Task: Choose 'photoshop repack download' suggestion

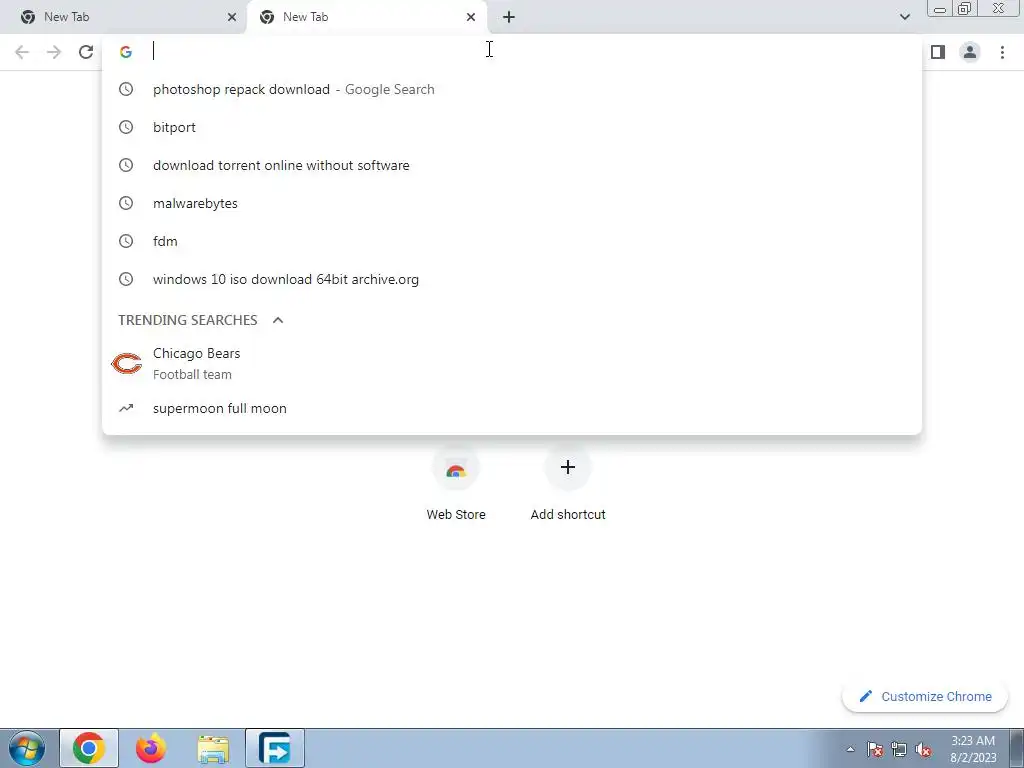Action: (x=512, y=89)
